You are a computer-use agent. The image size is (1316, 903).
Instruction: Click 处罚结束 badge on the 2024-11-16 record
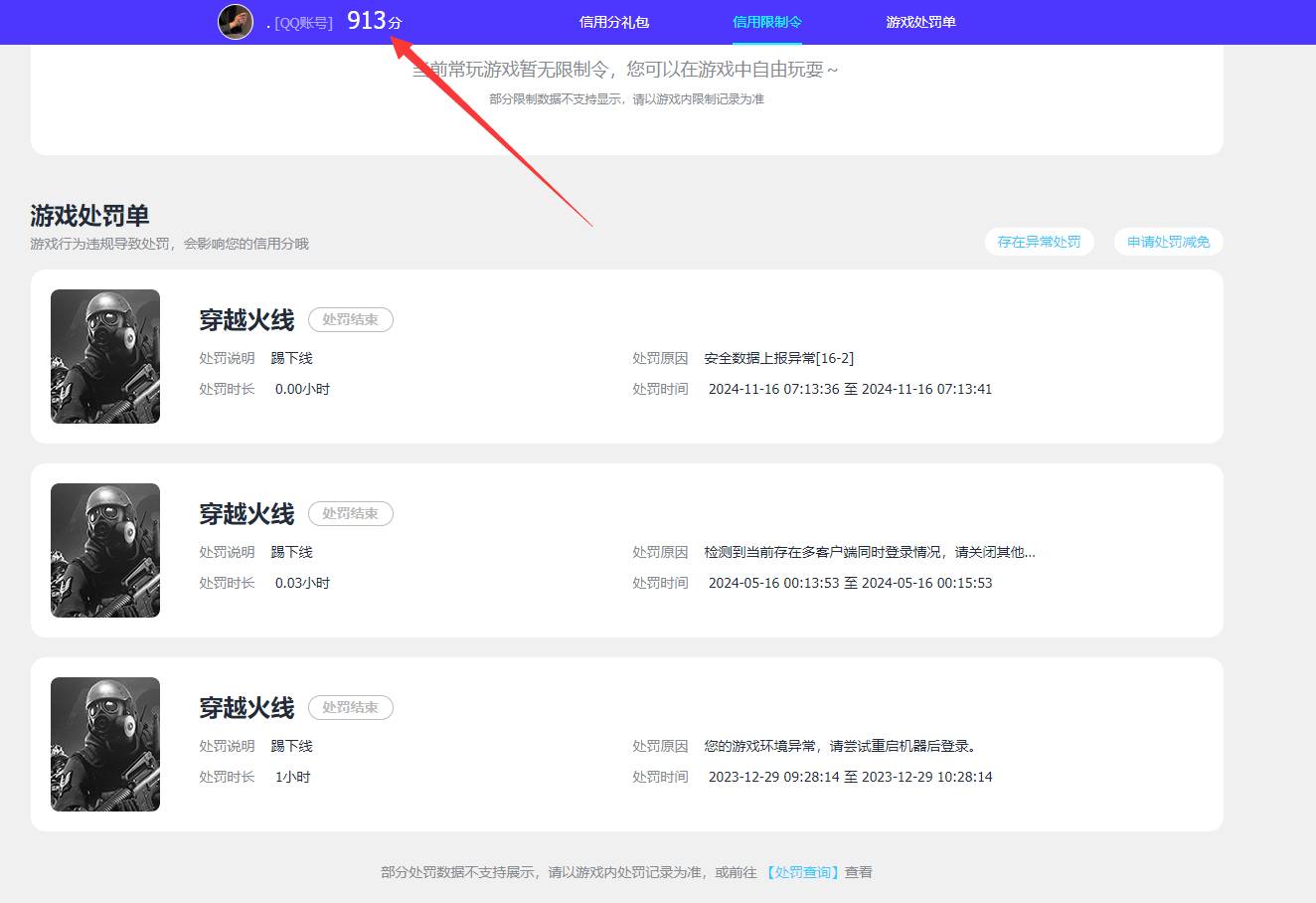point(350,319)
